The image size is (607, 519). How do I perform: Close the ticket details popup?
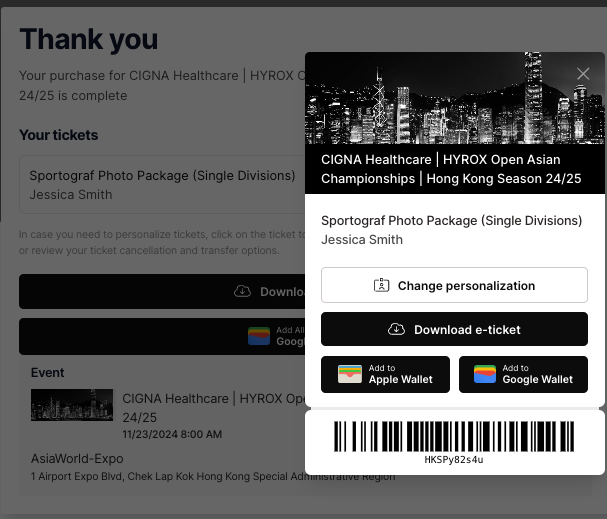pos(583,73)
